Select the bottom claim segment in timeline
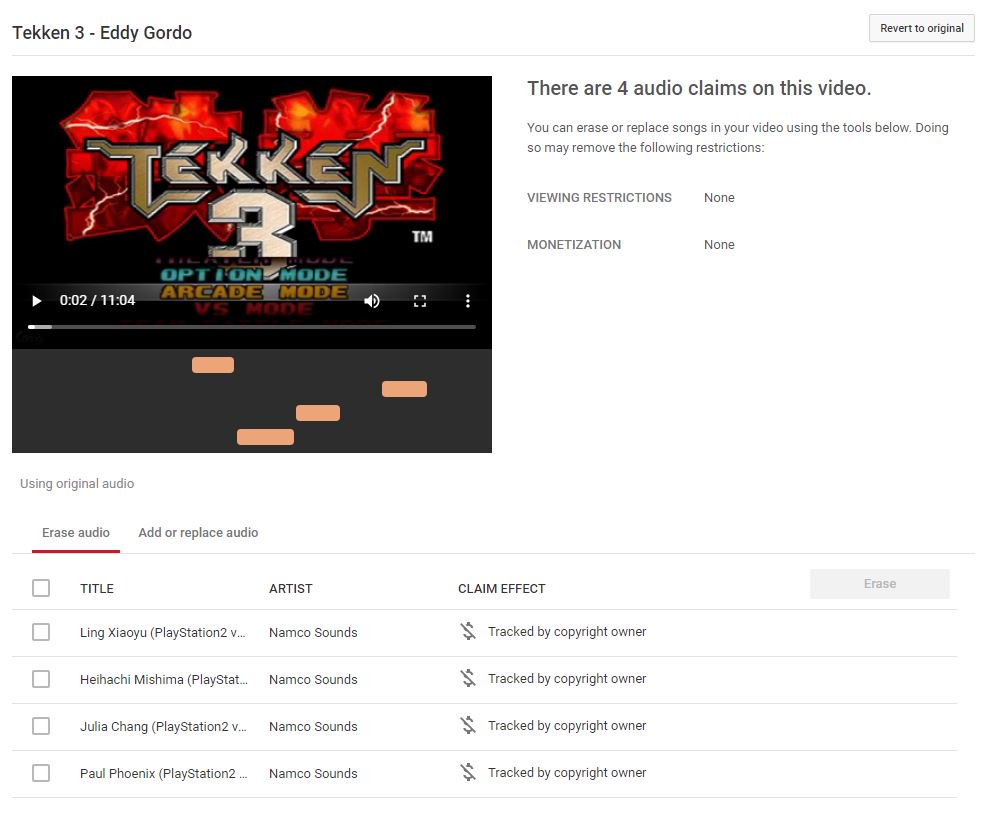Screen dimensions: 994x826 [x=265, y=437]
